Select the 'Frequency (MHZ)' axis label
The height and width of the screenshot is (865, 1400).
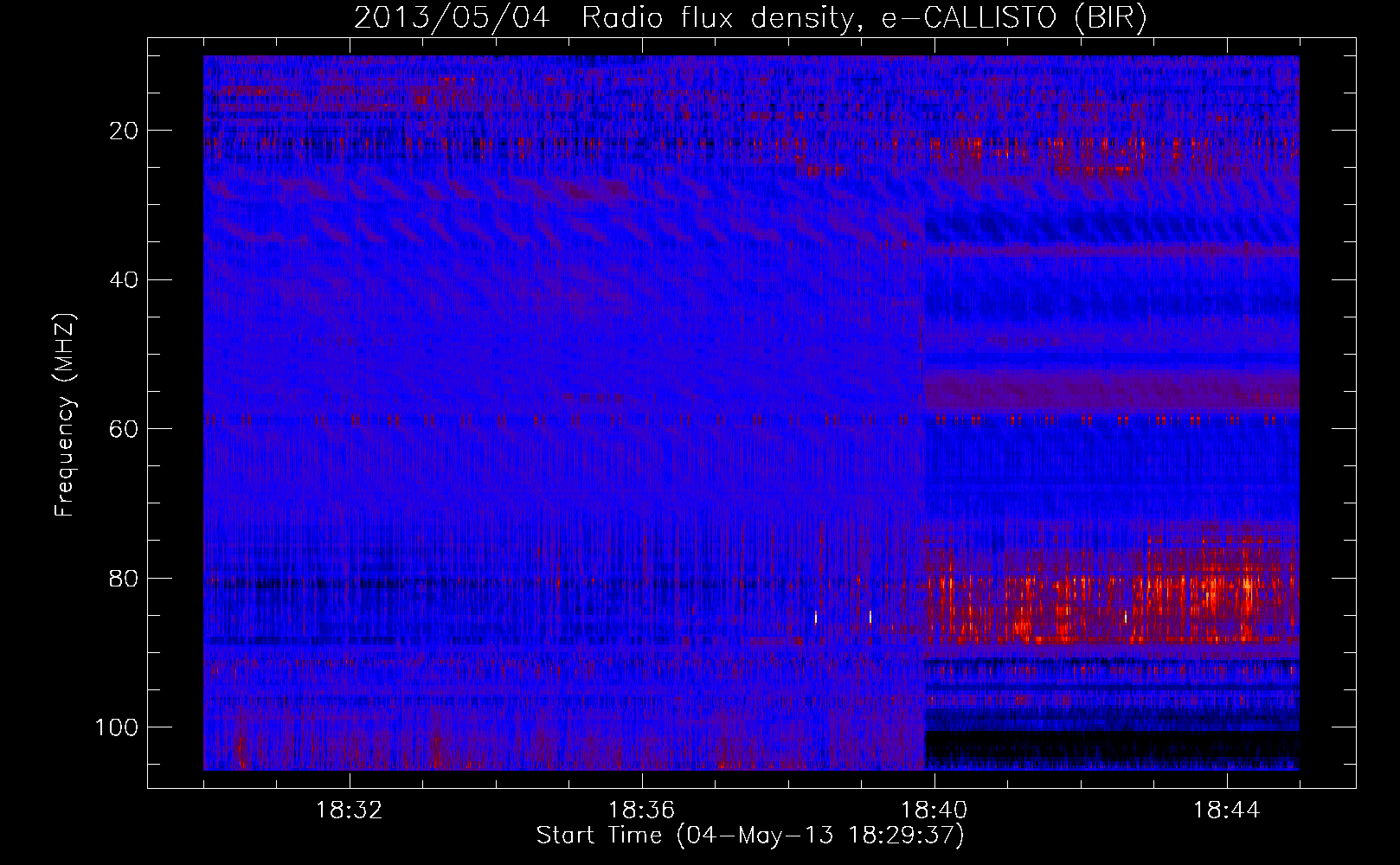(x=65, y=414)
